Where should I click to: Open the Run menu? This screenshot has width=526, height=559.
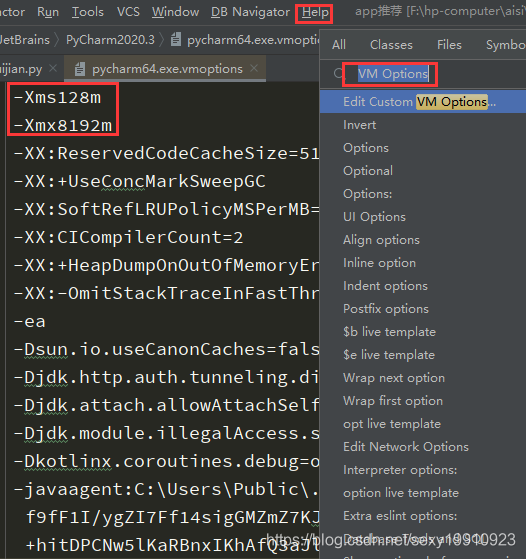[48, 12]
